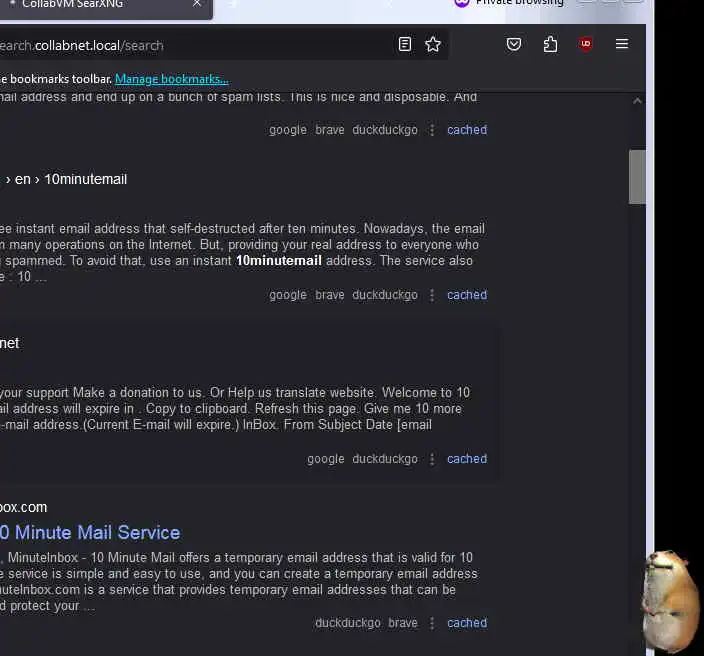Close the CollabVM SearXNG tab
Image resolution: width=704 pixels, height=656 pixels.
[197, 4]
